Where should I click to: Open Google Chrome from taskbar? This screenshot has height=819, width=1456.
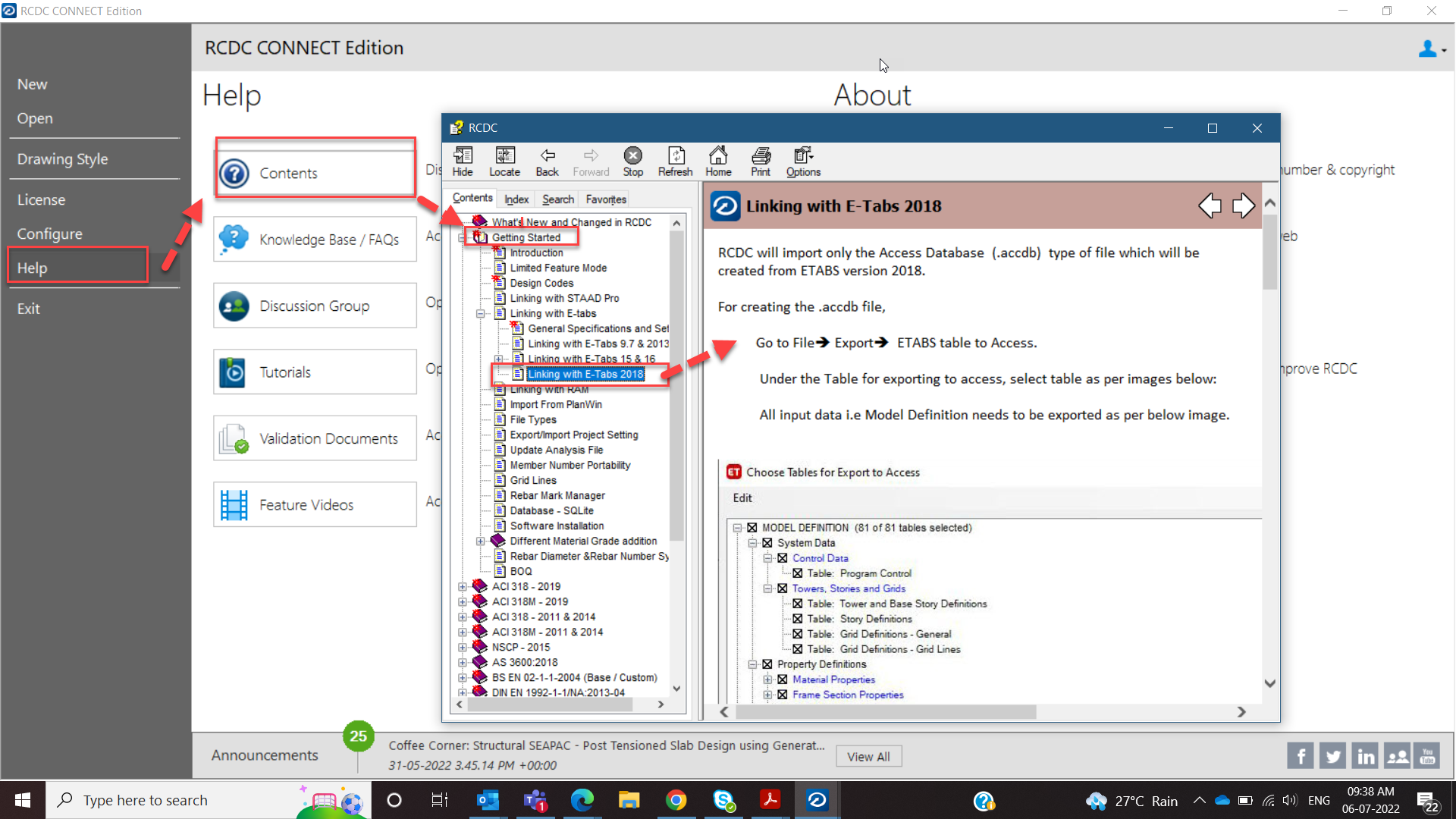[676, 800]
